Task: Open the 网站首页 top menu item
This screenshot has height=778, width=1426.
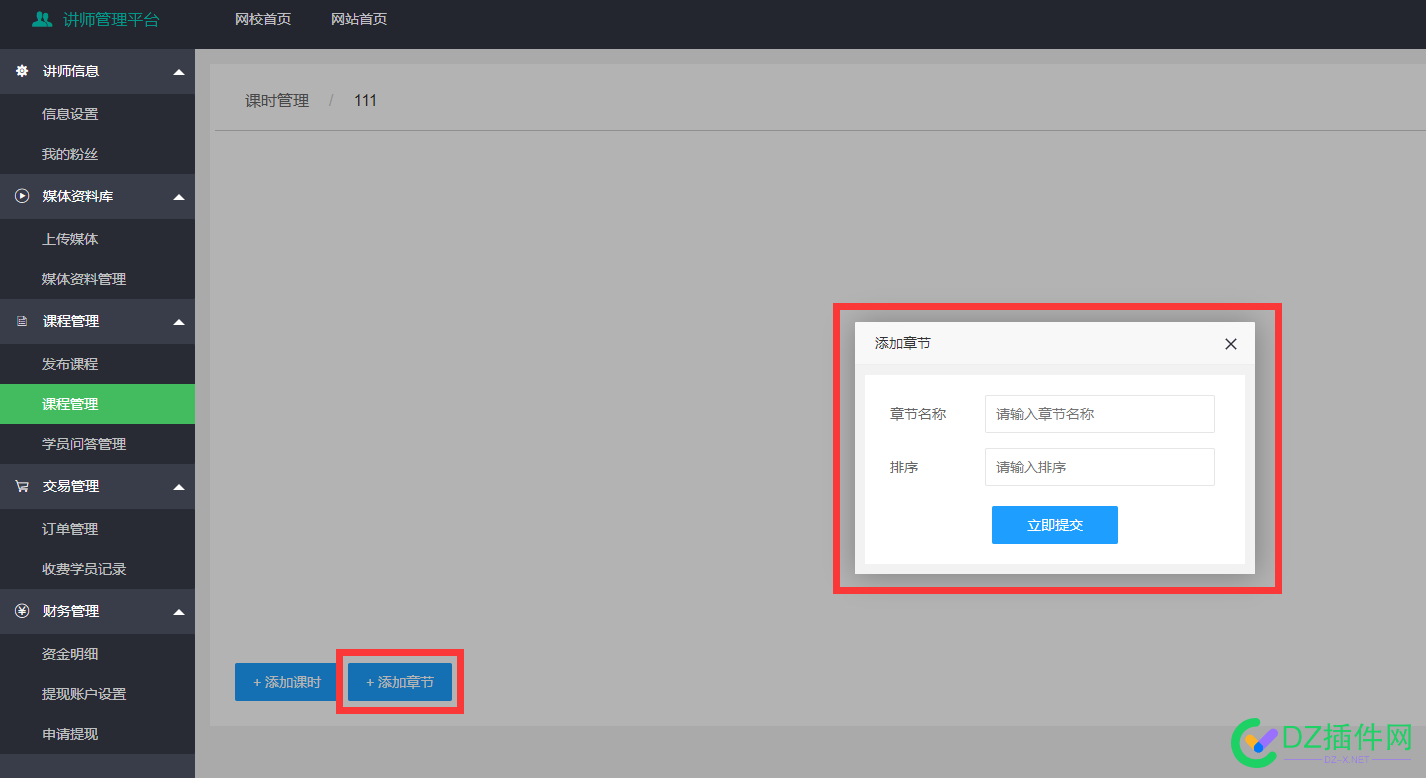Action: [359, 19]
